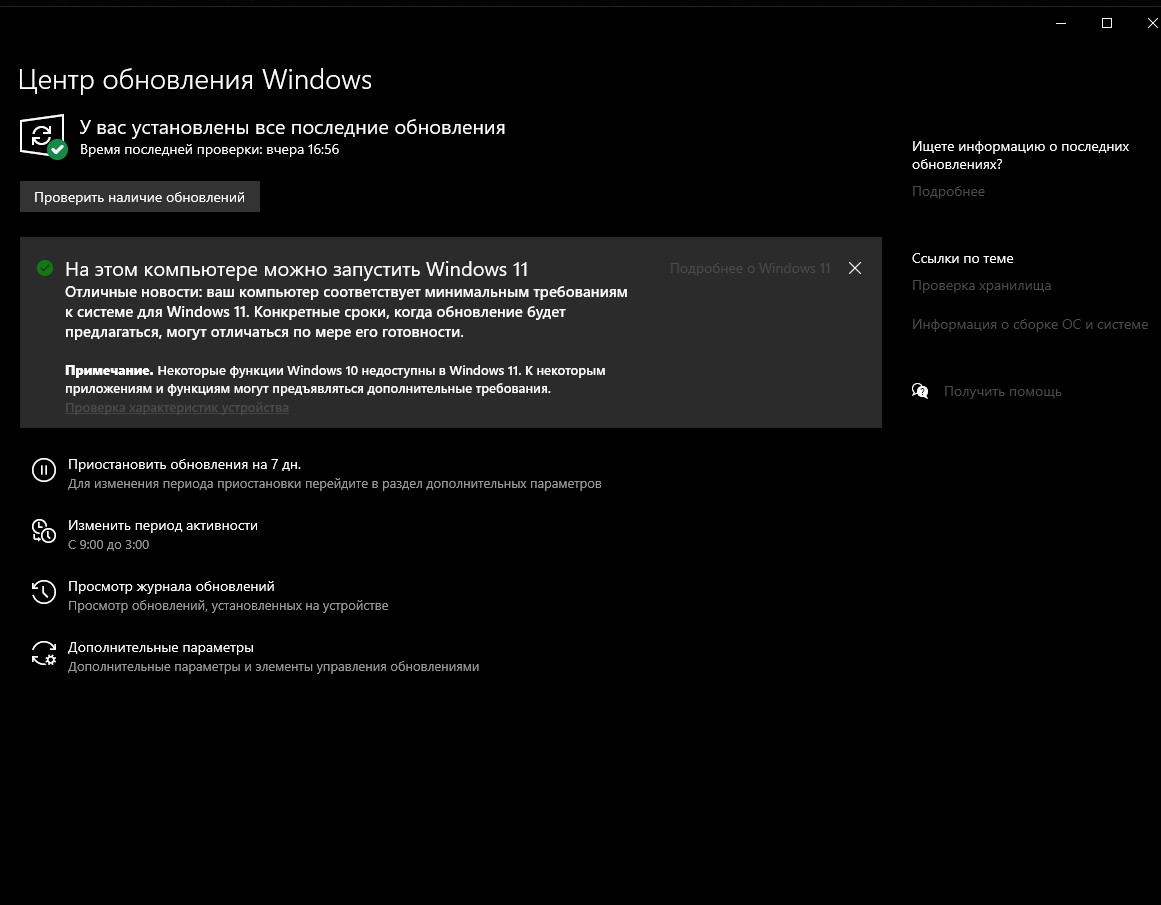Select 'Приостановить обновления на 7 дн.'
This screenshot has height=905, width=1161.
(x=184, y=464)
